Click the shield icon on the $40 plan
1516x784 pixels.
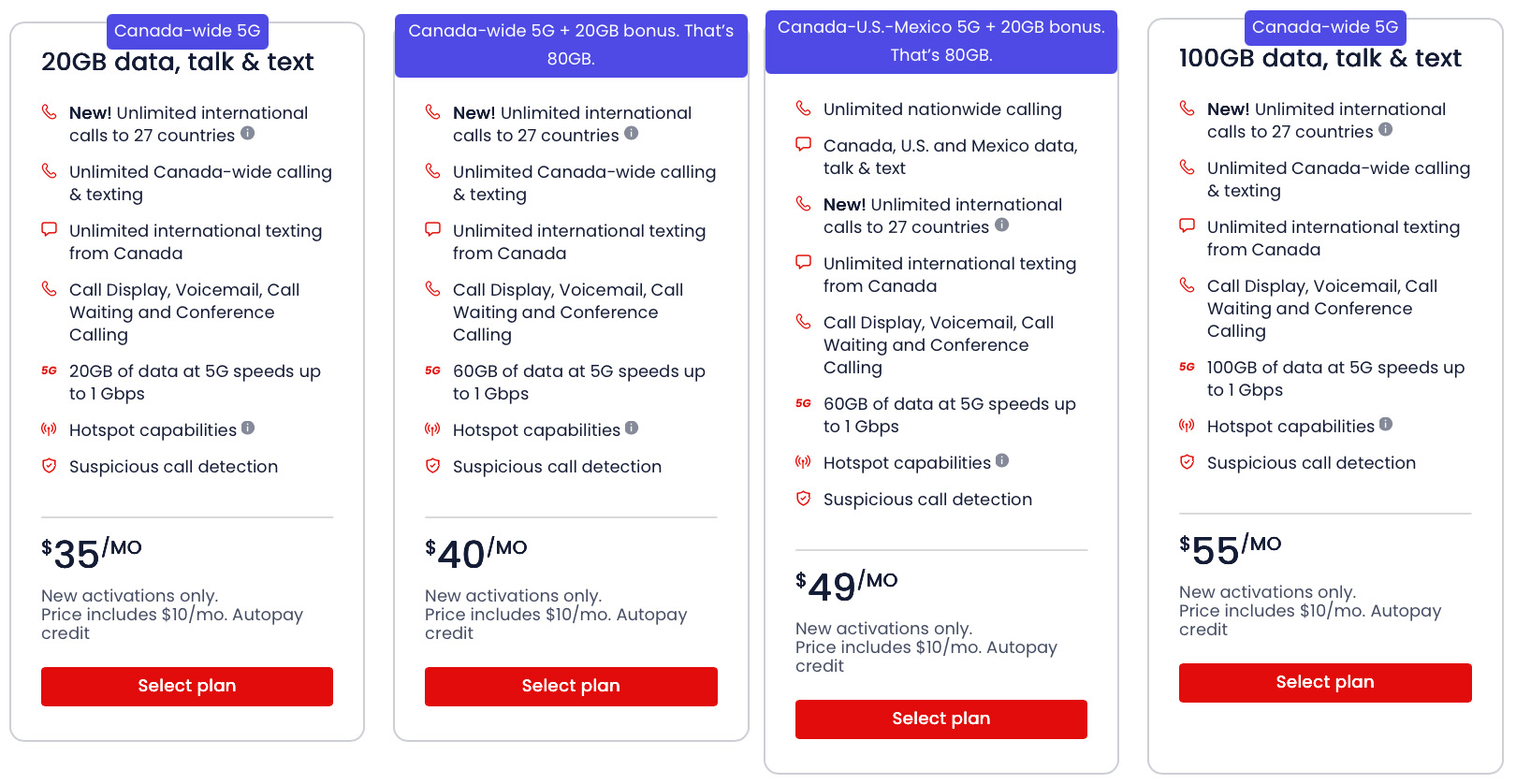tap(433, 464)
